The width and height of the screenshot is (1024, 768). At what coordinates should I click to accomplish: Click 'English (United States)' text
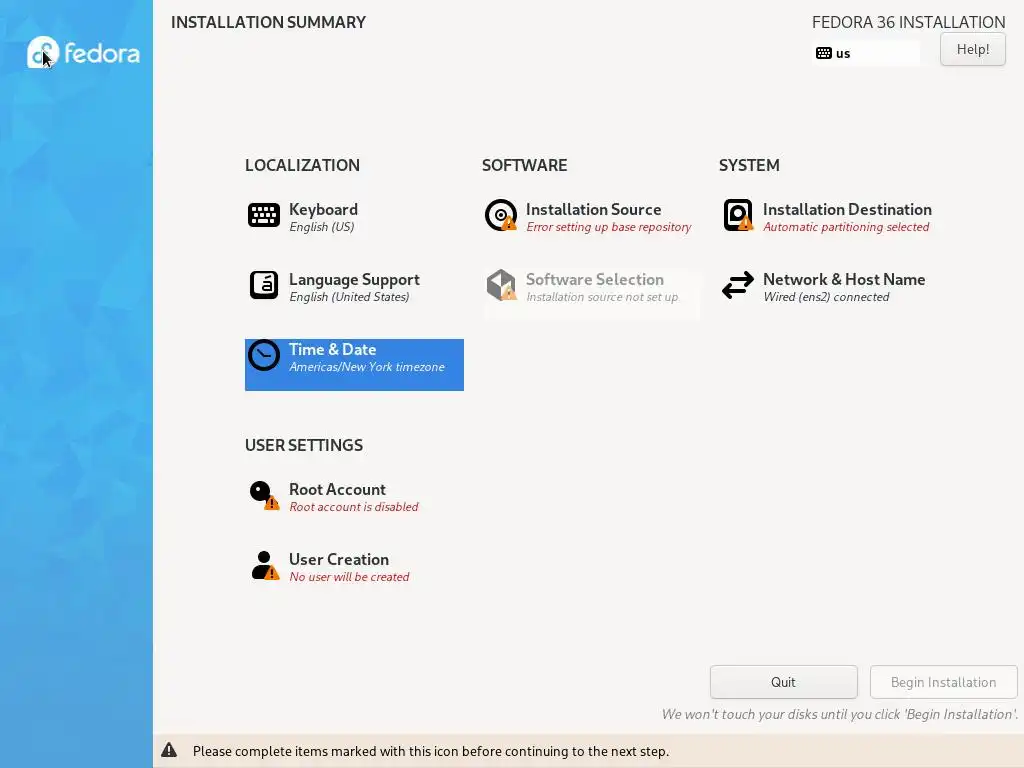349,297
